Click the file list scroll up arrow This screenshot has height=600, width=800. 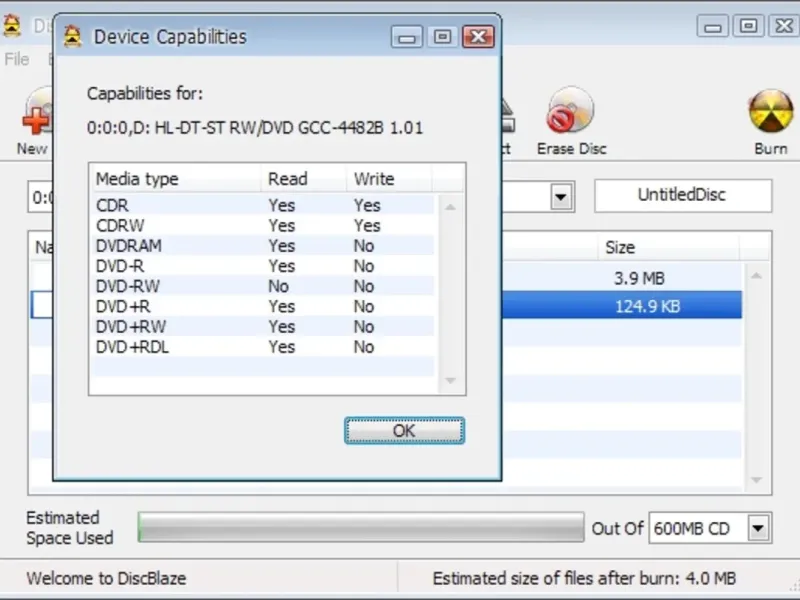[757, 276]
